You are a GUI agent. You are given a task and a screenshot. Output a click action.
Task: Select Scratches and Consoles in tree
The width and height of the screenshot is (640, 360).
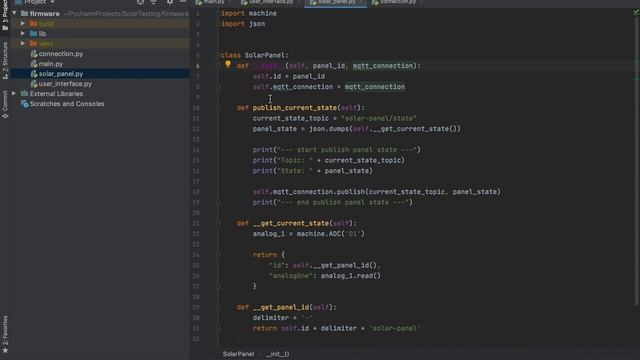click(67, 104)
